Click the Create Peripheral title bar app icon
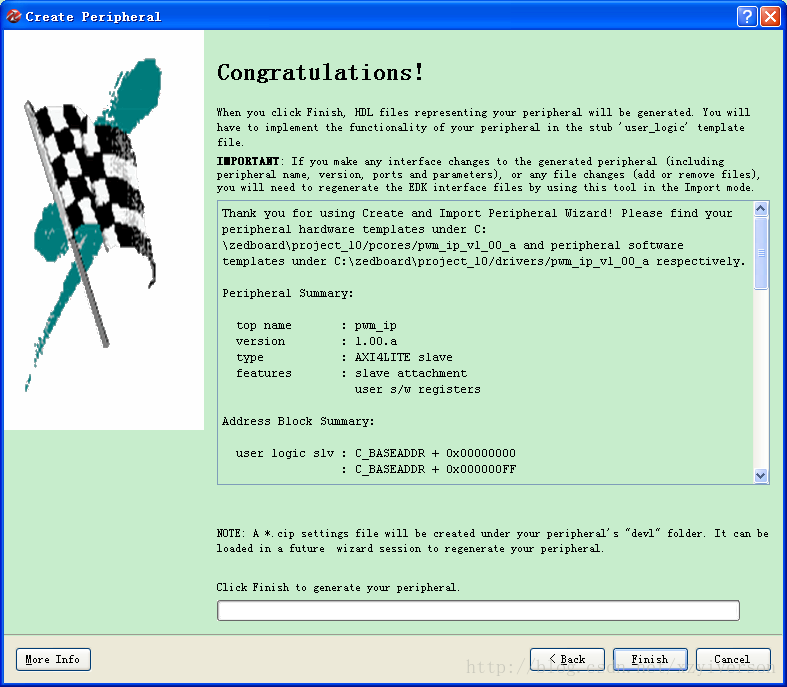The height and width of the screenshot is (687, 787). point(14,16)
